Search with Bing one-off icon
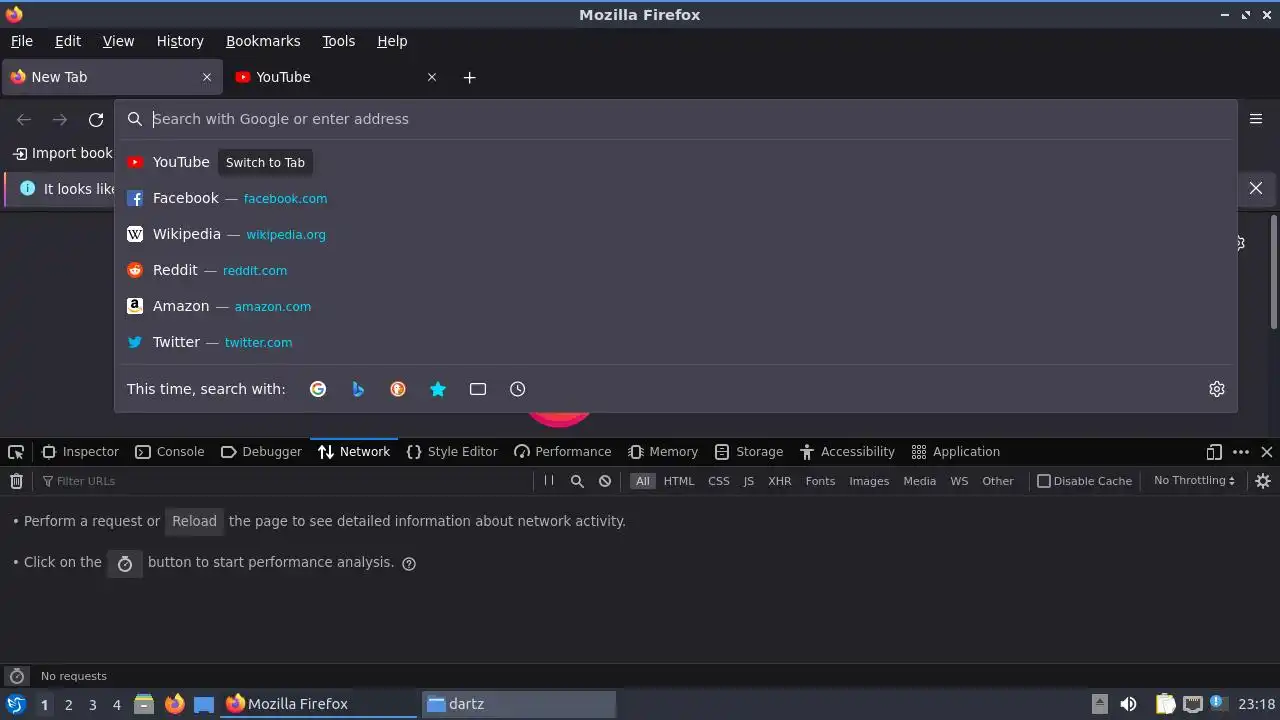Viewport: 1280px width, 720px height. pos(358,389)
